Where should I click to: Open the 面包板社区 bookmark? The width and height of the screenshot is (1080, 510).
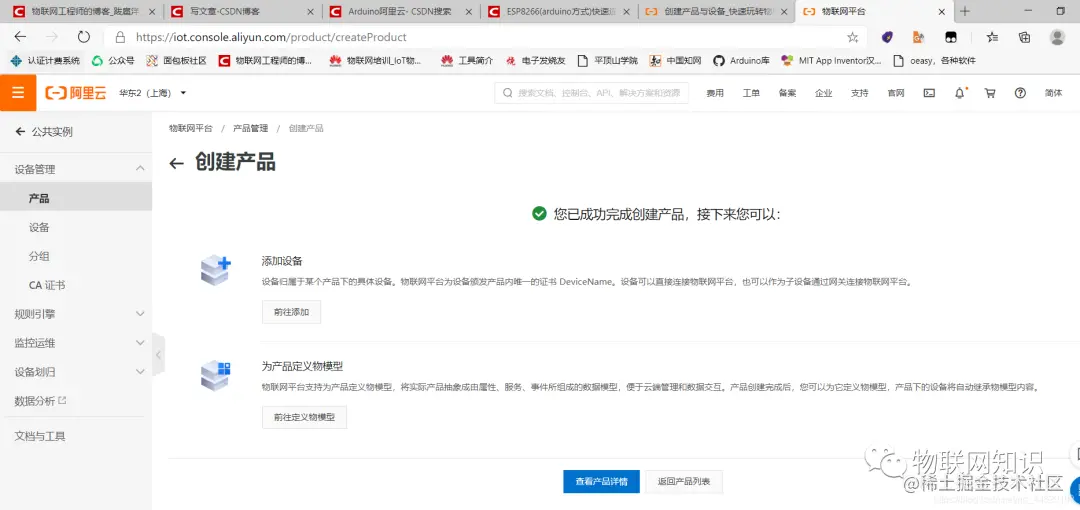[176, 61]
